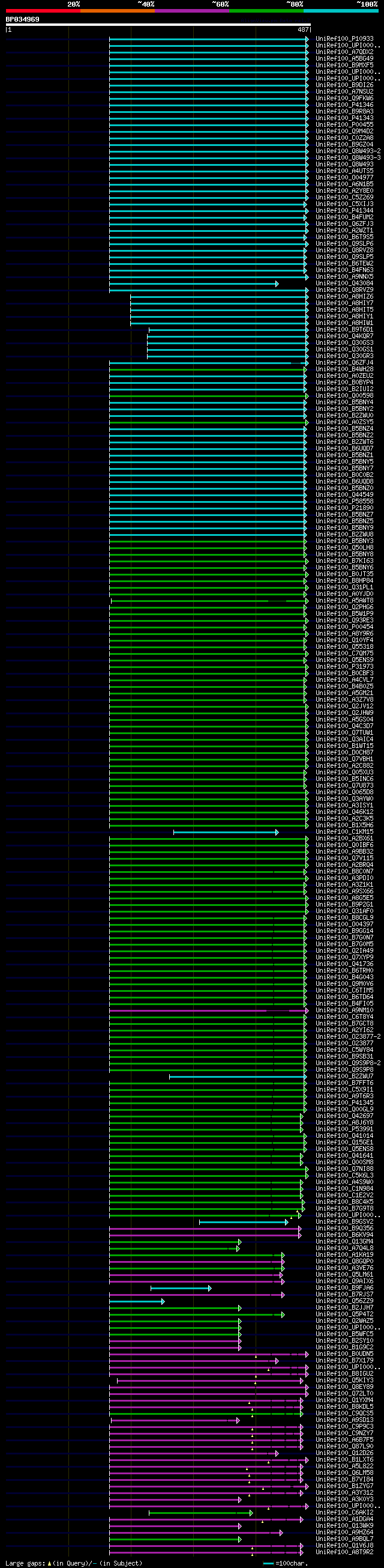Screen dimensions: 384x1568
Task: Select the UniRef100_C5XIJ3 label
Action: (x=344, y=204)
